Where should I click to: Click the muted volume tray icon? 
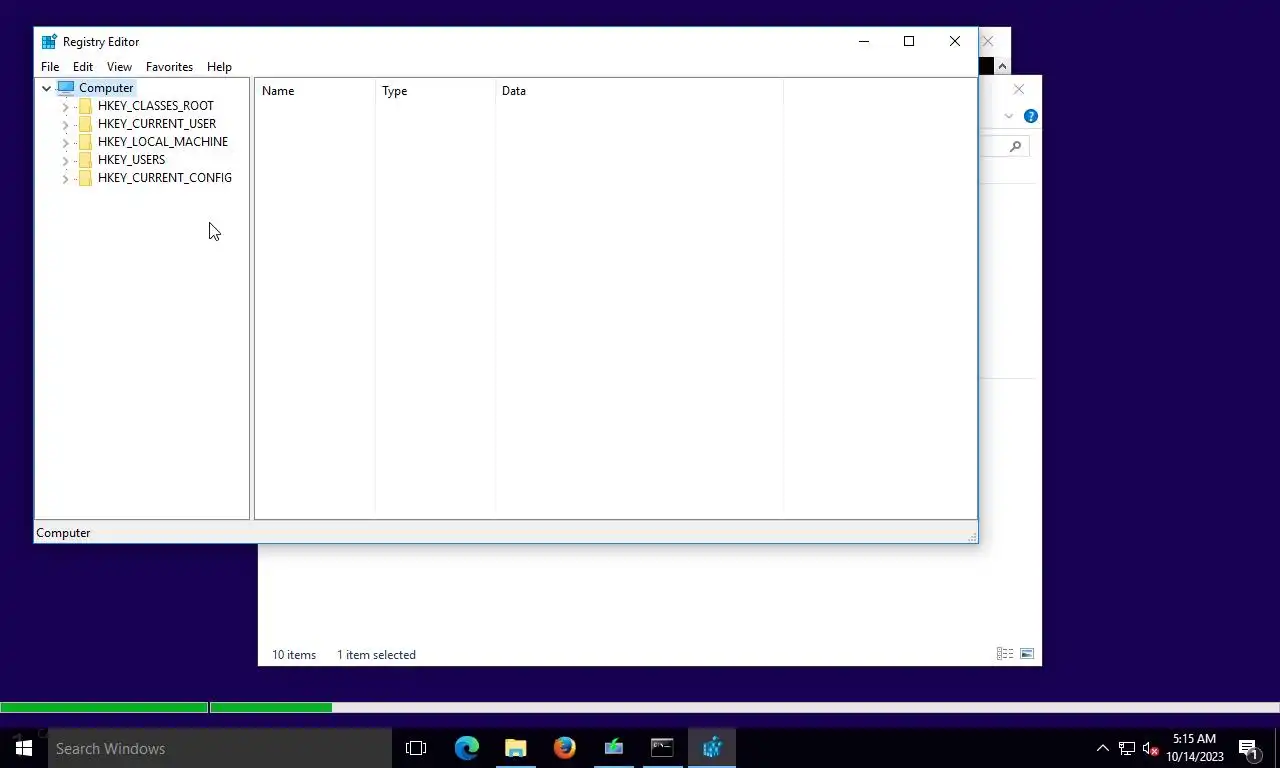[x=1150, y=748]
